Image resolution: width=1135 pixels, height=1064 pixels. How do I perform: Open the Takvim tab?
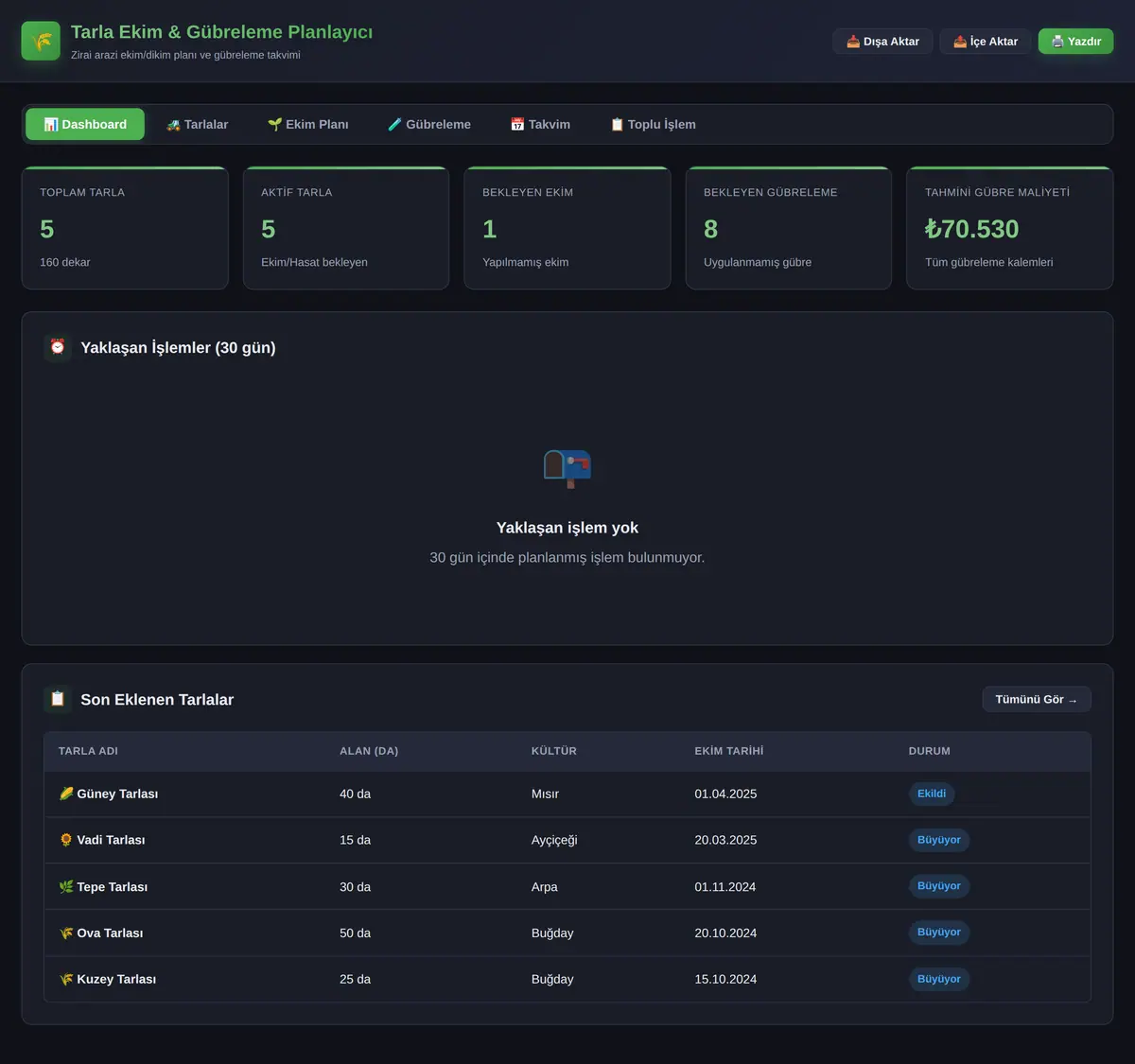pos(540,124)
